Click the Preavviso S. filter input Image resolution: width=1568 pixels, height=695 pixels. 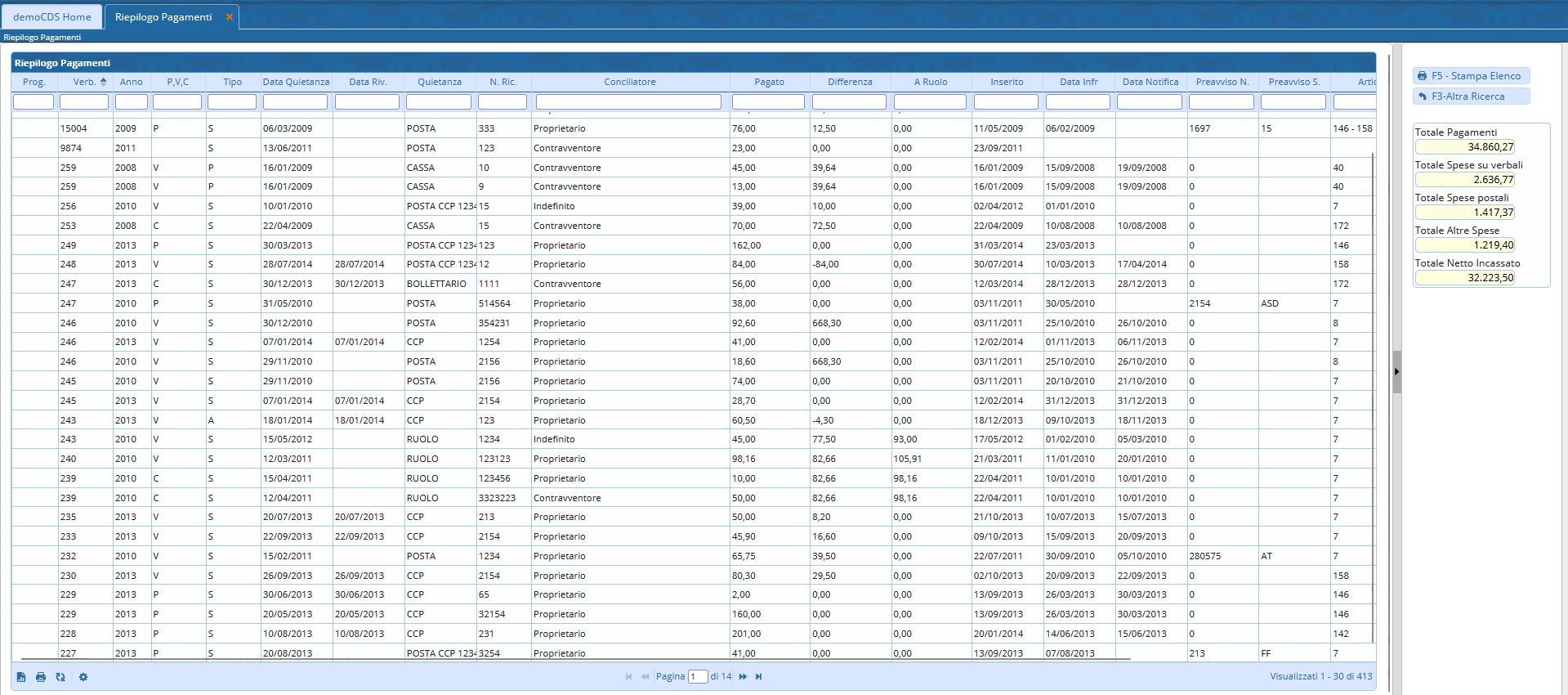[1293, 102]
